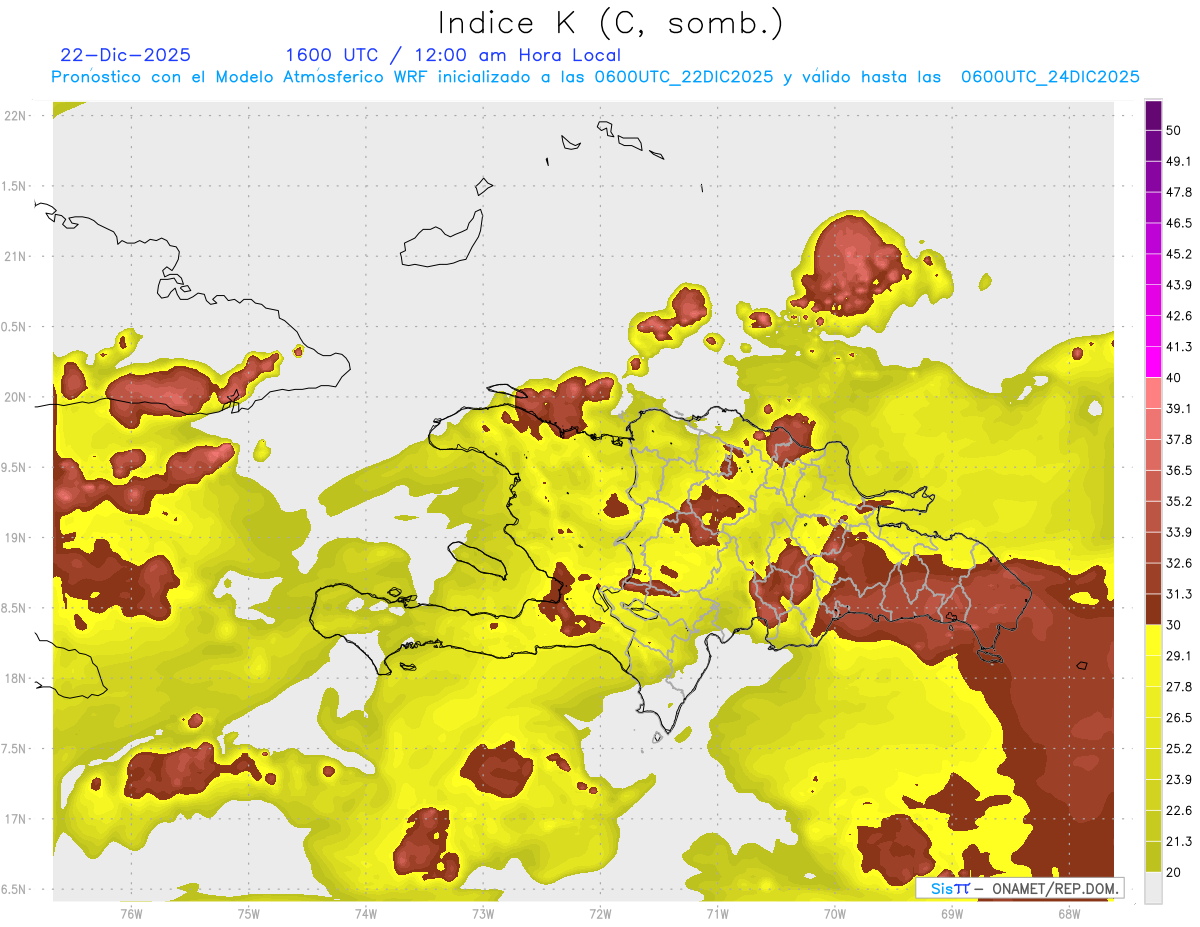Click the color scale value 40
Viewport: 1200px width, 927px height.
coord(1174,378)
